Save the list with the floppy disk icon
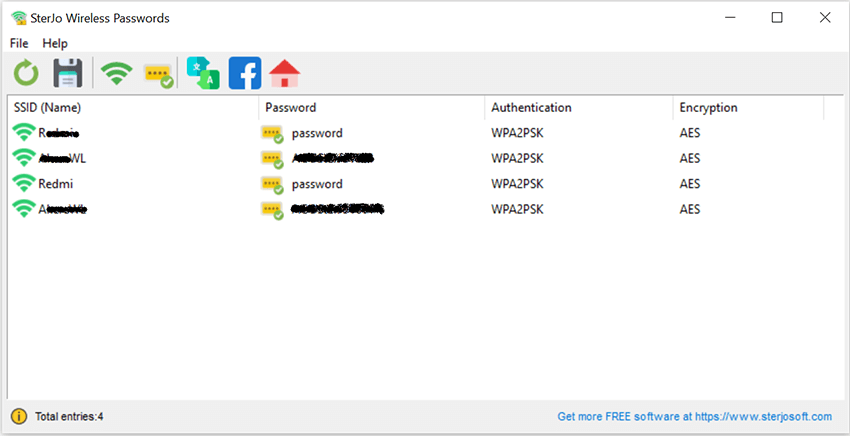This screenshot has height=436, width=850. point(68,73)
